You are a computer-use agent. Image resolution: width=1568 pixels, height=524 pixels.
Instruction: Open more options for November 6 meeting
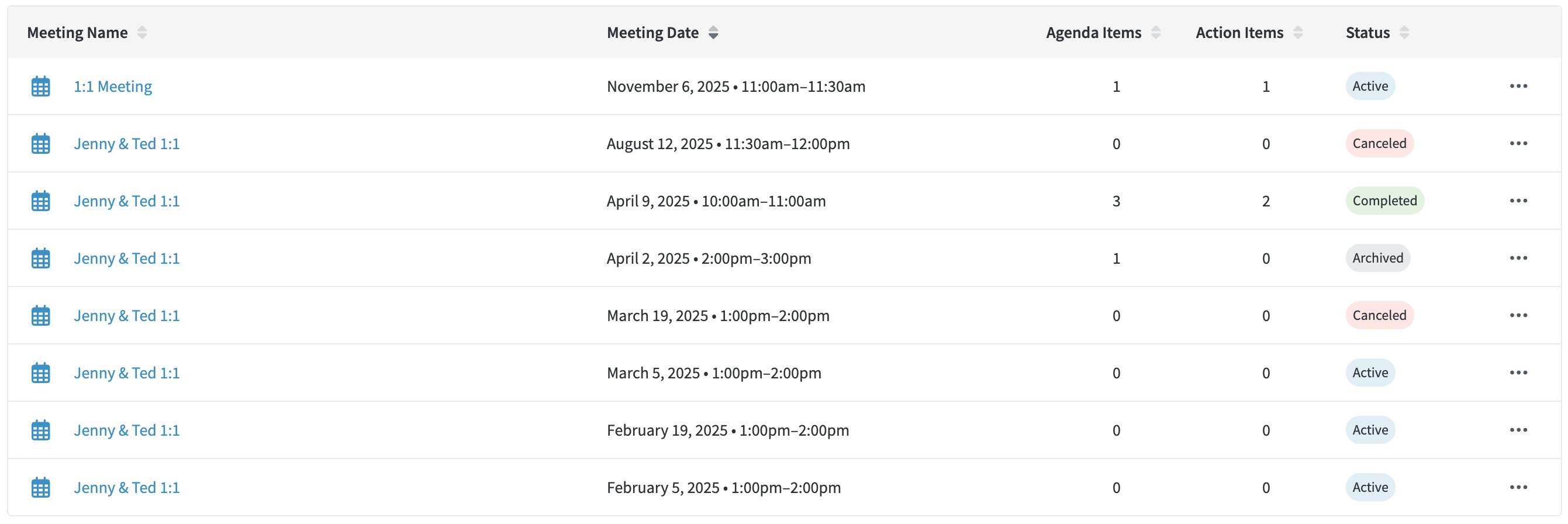1518,87
